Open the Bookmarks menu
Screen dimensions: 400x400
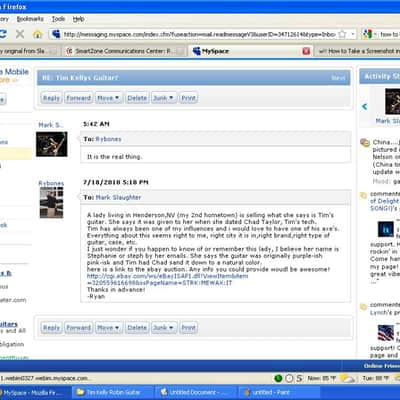tap(30, 19)
